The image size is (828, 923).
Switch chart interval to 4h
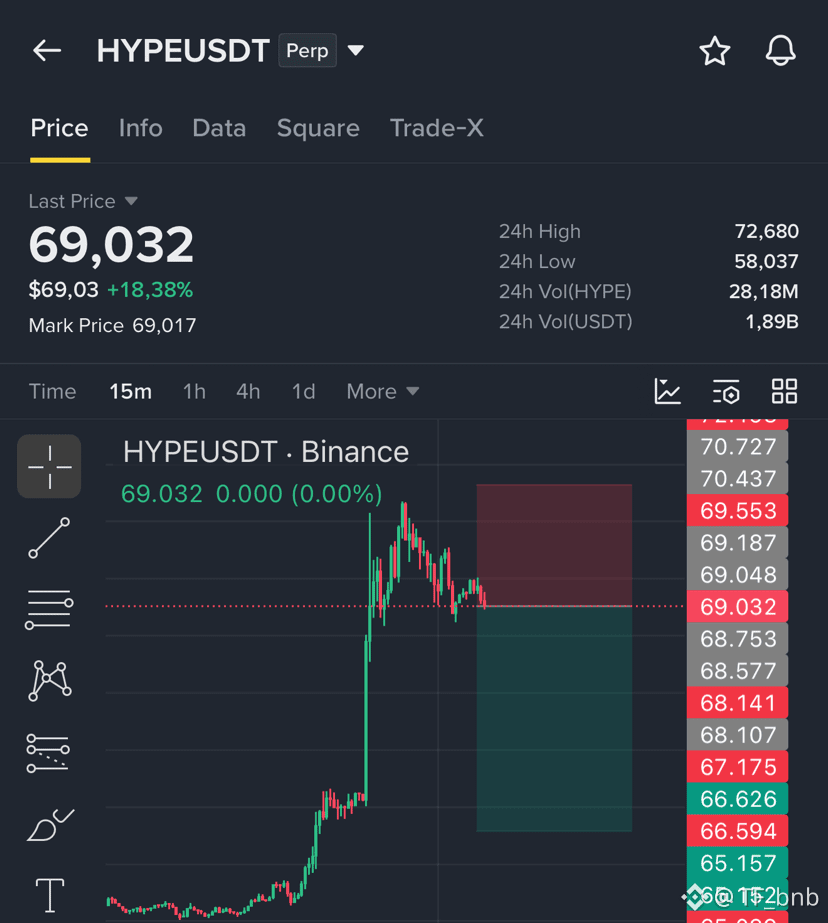248,391
